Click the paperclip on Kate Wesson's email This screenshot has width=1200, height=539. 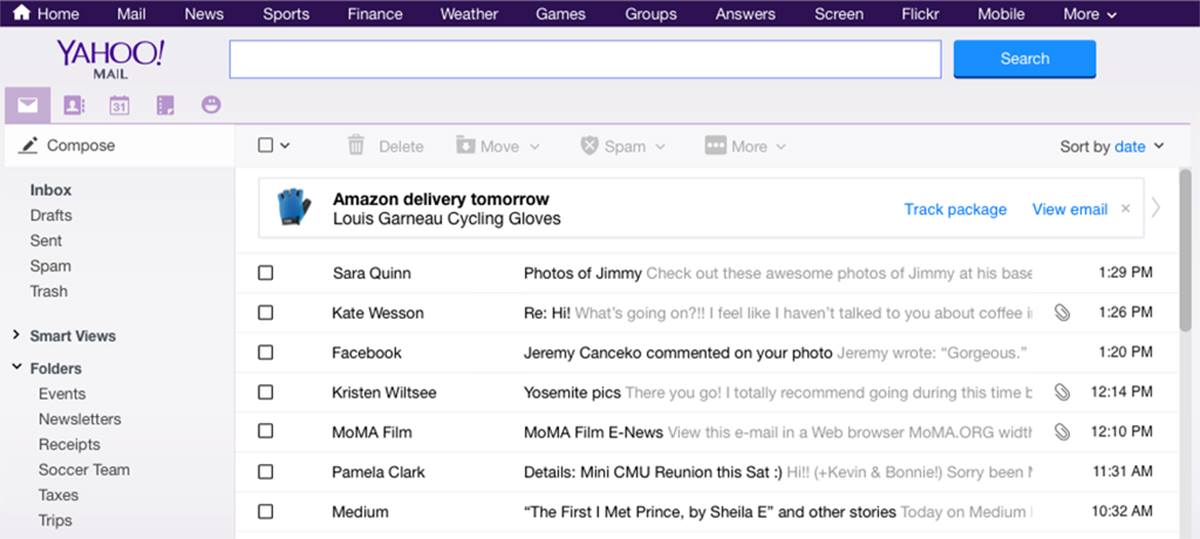point(1062,313)
